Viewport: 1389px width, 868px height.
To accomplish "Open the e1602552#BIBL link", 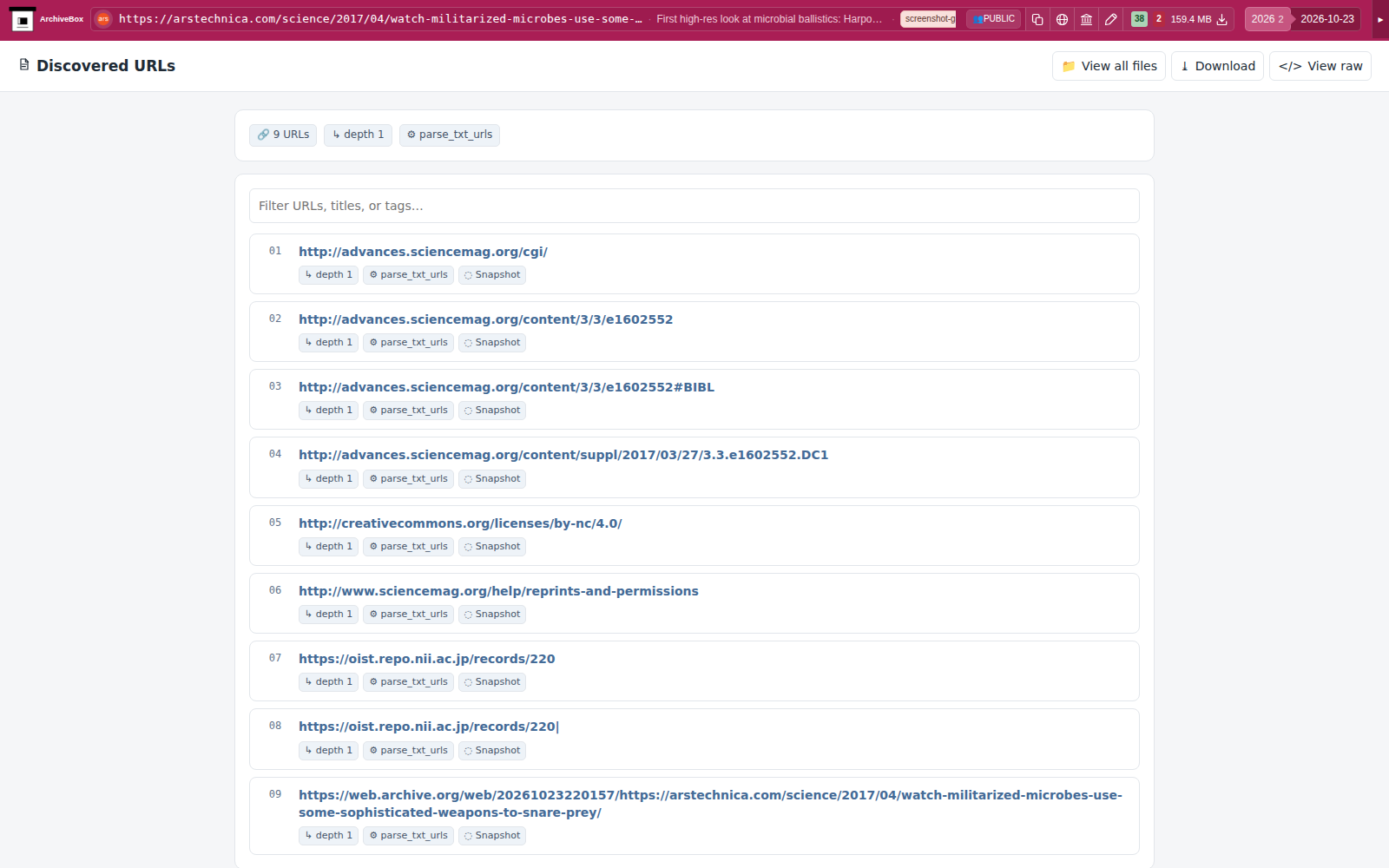I will pos(506,387).
